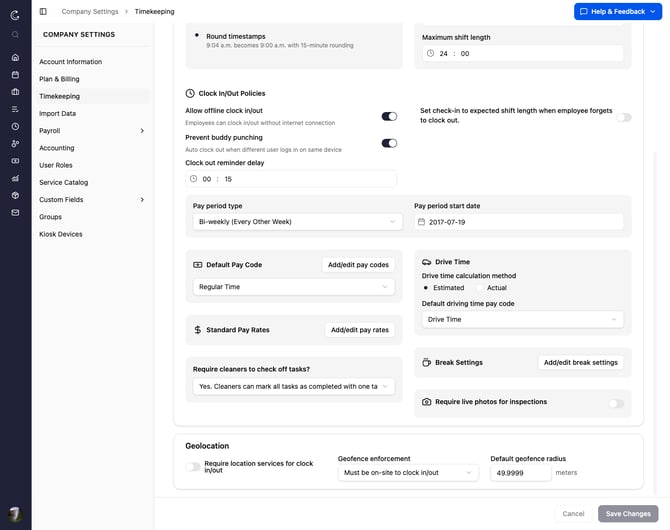Open Default Pay Code Regular Time dropdown

[x=294, y=287]
